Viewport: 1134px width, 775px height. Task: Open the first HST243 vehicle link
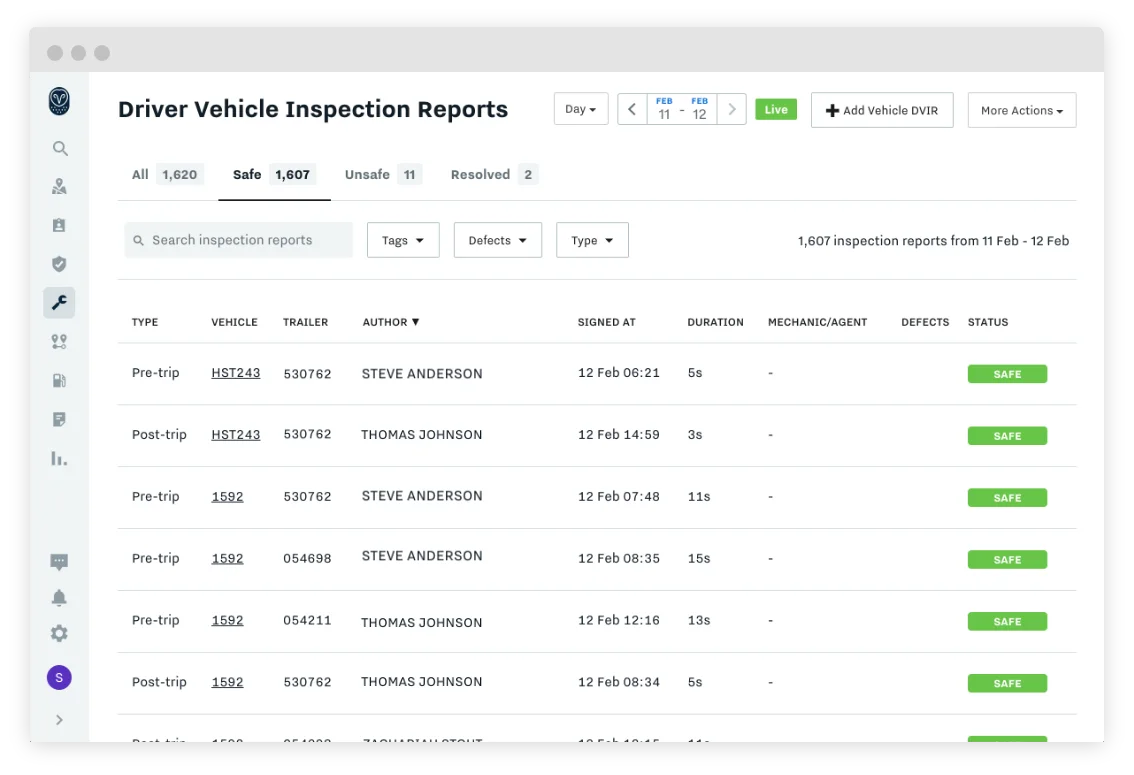point(236,373)
